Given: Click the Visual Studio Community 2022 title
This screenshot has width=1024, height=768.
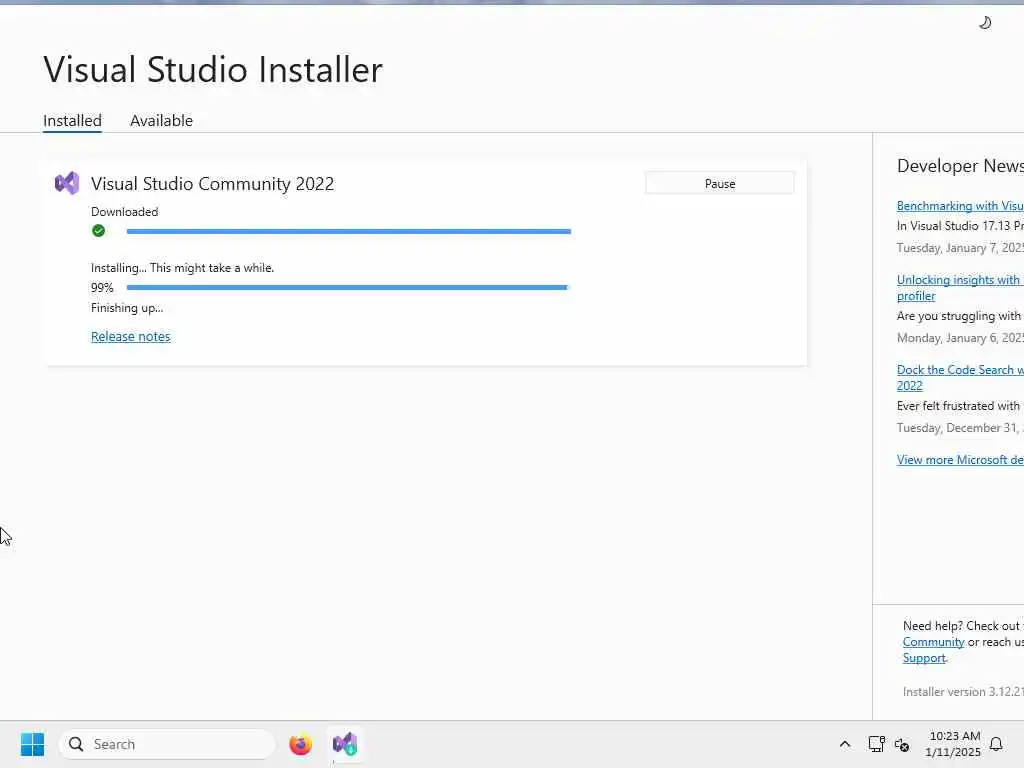Looking at the screenshot, I should [212, 184].
